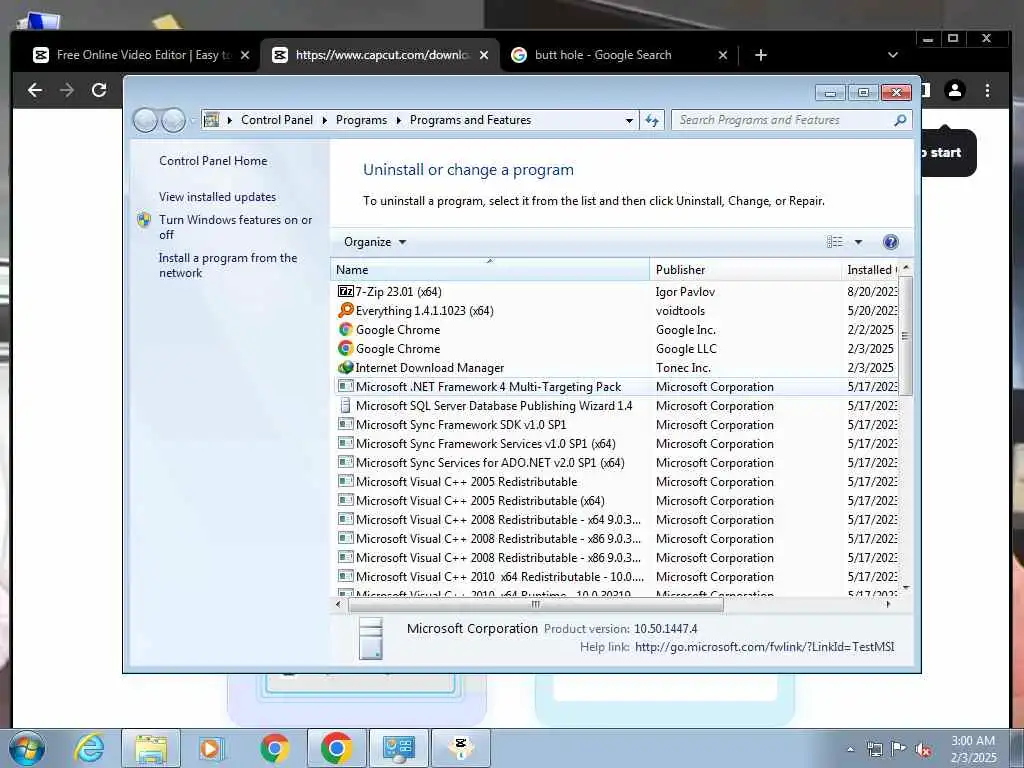Click Turn Windows features on or off

(x=236, y=227)
